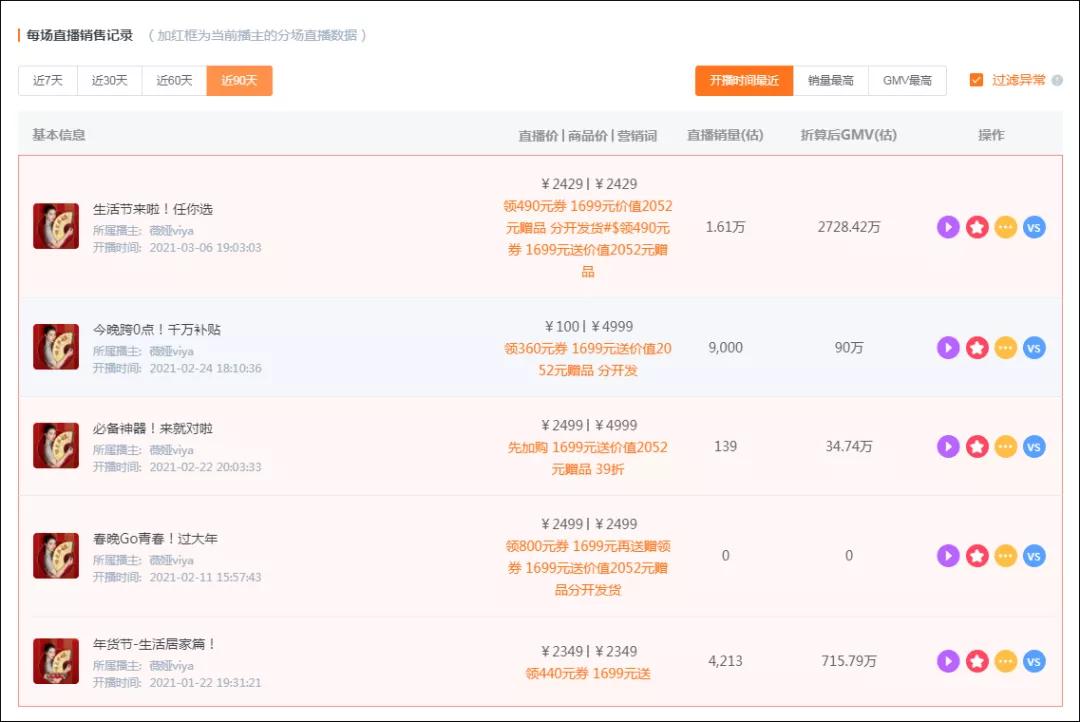Click the cover thumbnail of "生活节来啦" session
Viewport: 1080px width, 722px height.
[x=55, y=227]
